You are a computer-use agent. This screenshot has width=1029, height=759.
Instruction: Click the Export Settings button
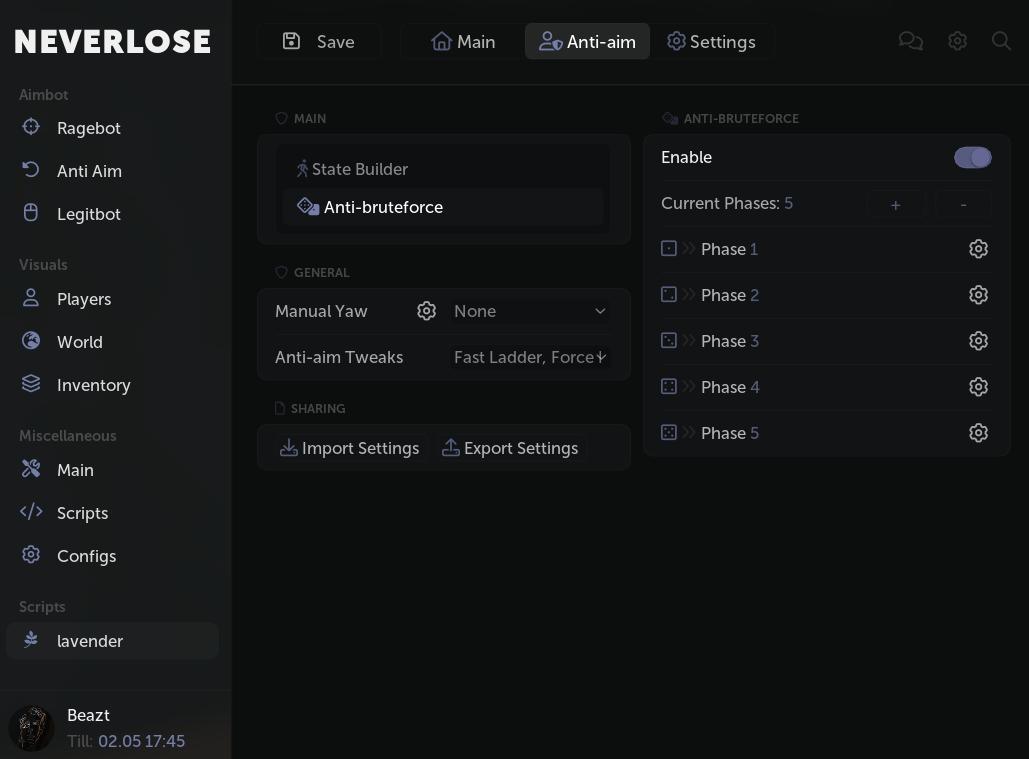click(510, 448)
